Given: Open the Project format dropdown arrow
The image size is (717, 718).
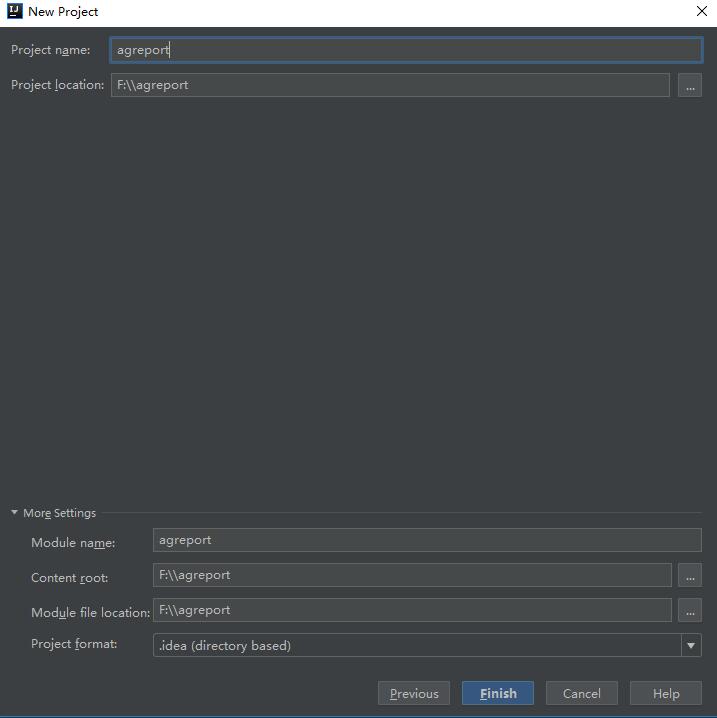Looking at the screenshot, I should 691,646.
